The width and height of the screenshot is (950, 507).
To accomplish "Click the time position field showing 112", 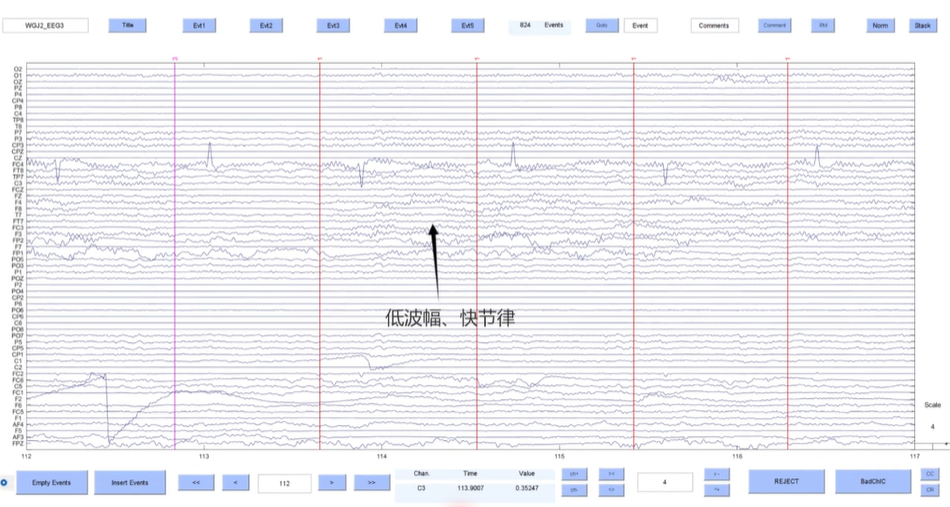I will coord(284,483).
